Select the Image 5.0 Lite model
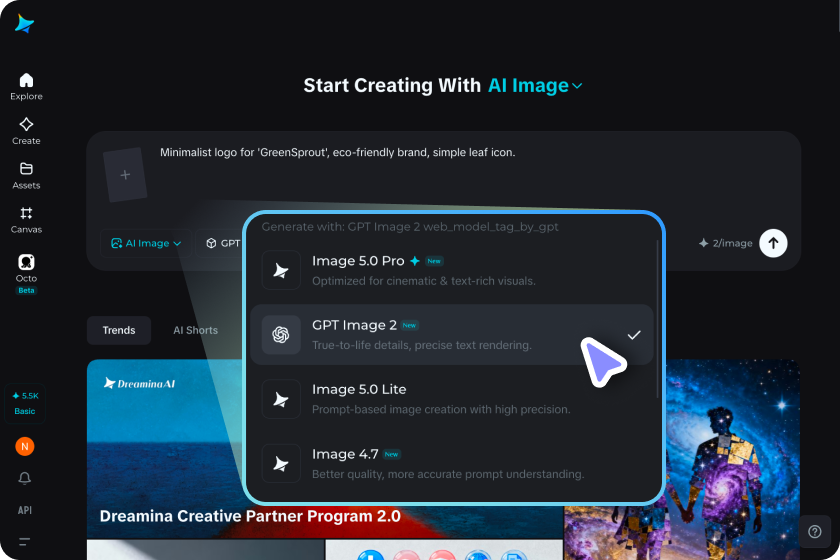This screenshot has height=560, width=840. [x=452, y=399]
